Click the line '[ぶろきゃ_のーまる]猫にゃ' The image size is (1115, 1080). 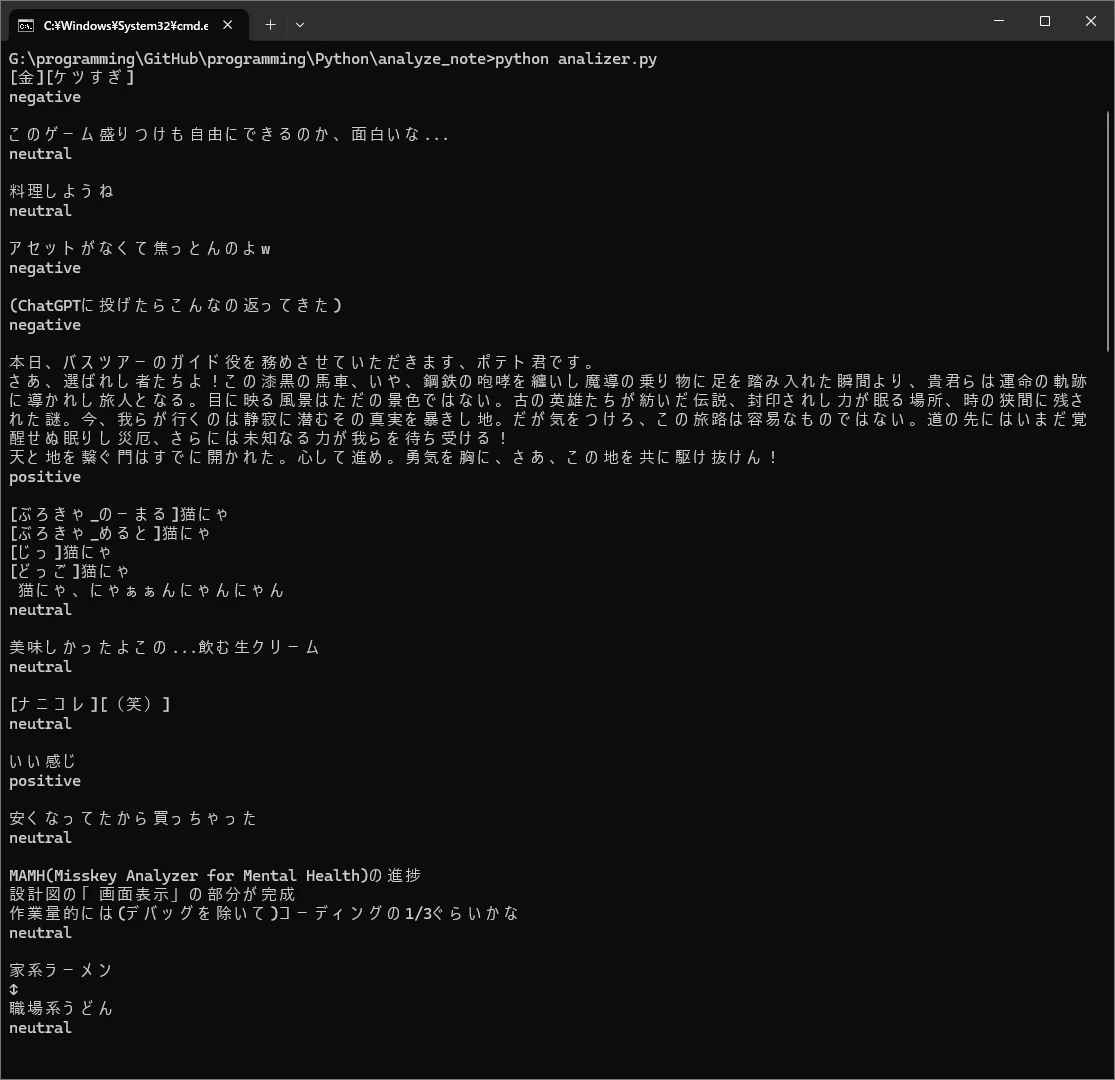pyautogui.click(x=119, y=514)
